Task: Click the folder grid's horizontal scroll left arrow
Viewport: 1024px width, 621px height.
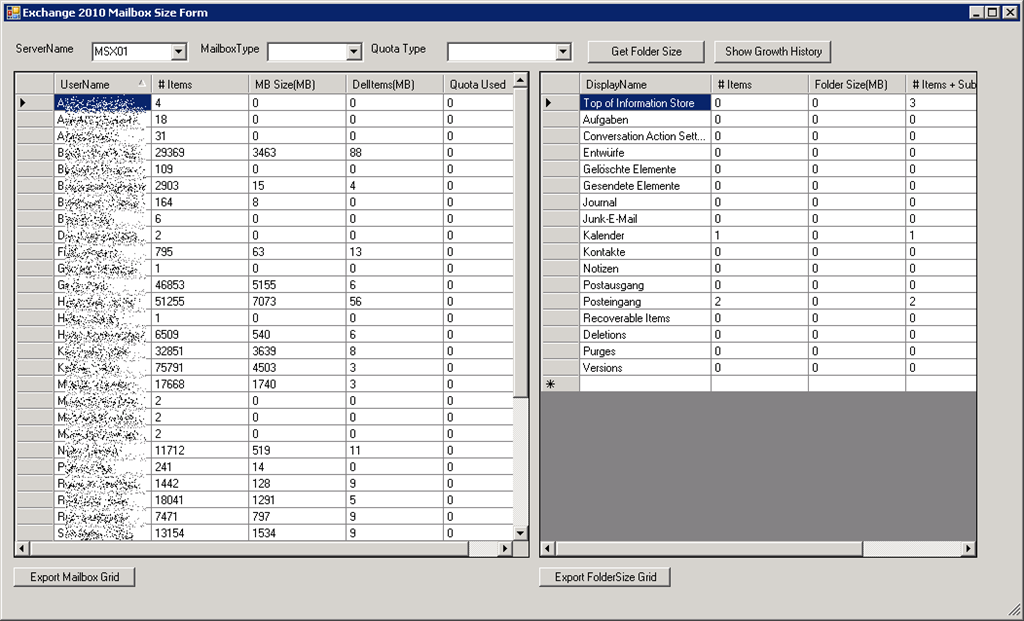Action: (x=548, y=549)
